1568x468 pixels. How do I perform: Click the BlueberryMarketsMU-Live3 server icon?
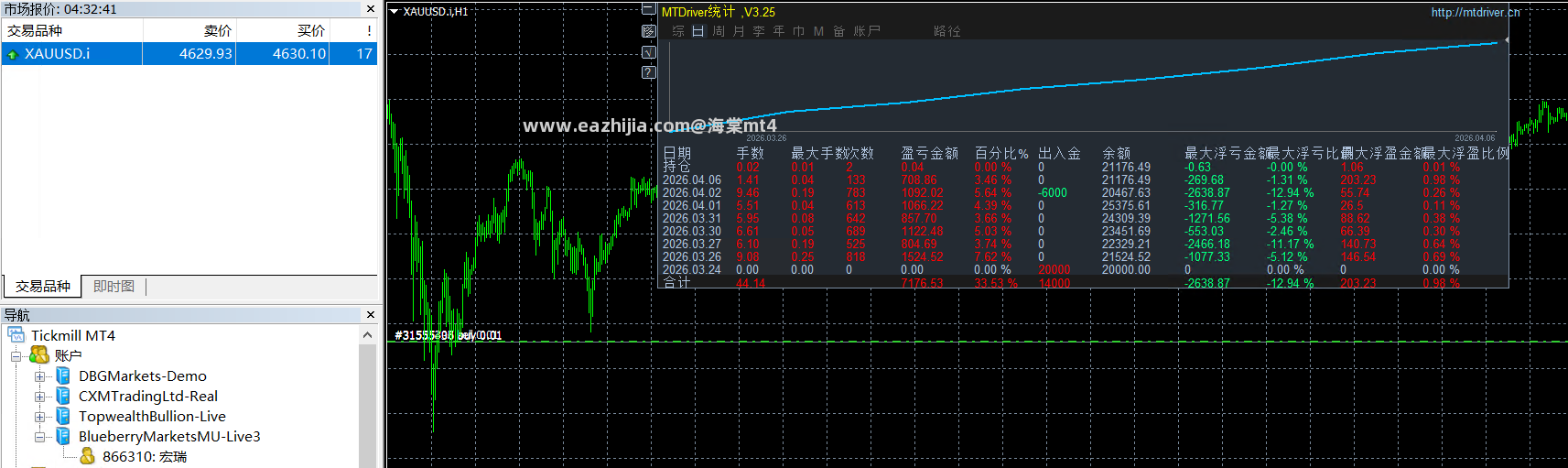[x=63, y=436]
